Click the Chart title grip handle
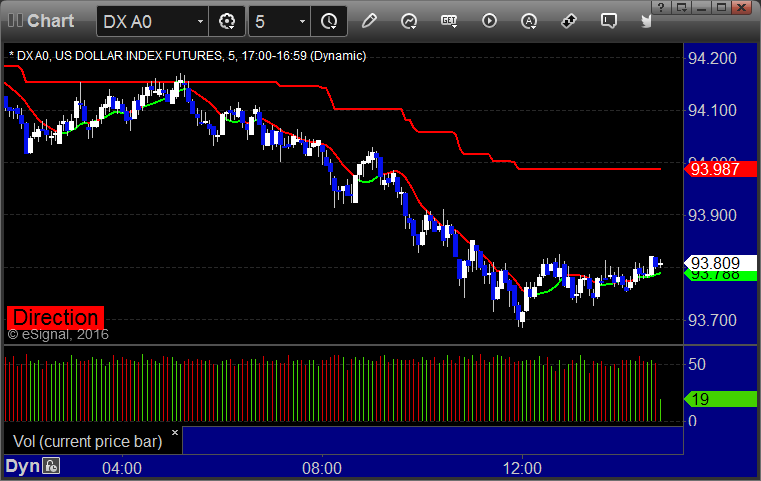 (x=16, y=21)
